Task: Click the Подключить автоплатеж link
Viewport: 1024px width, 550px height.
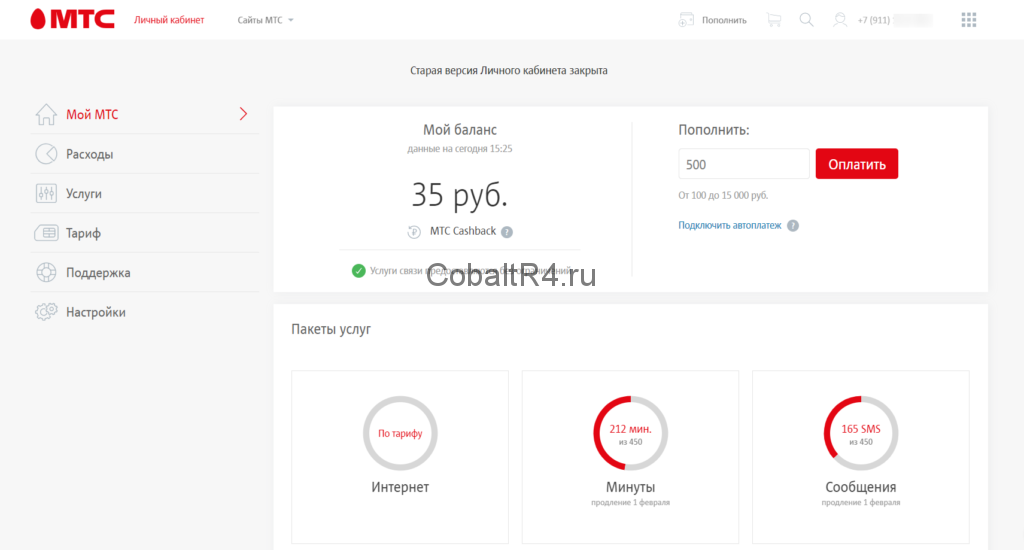Action: pos(730,226)
